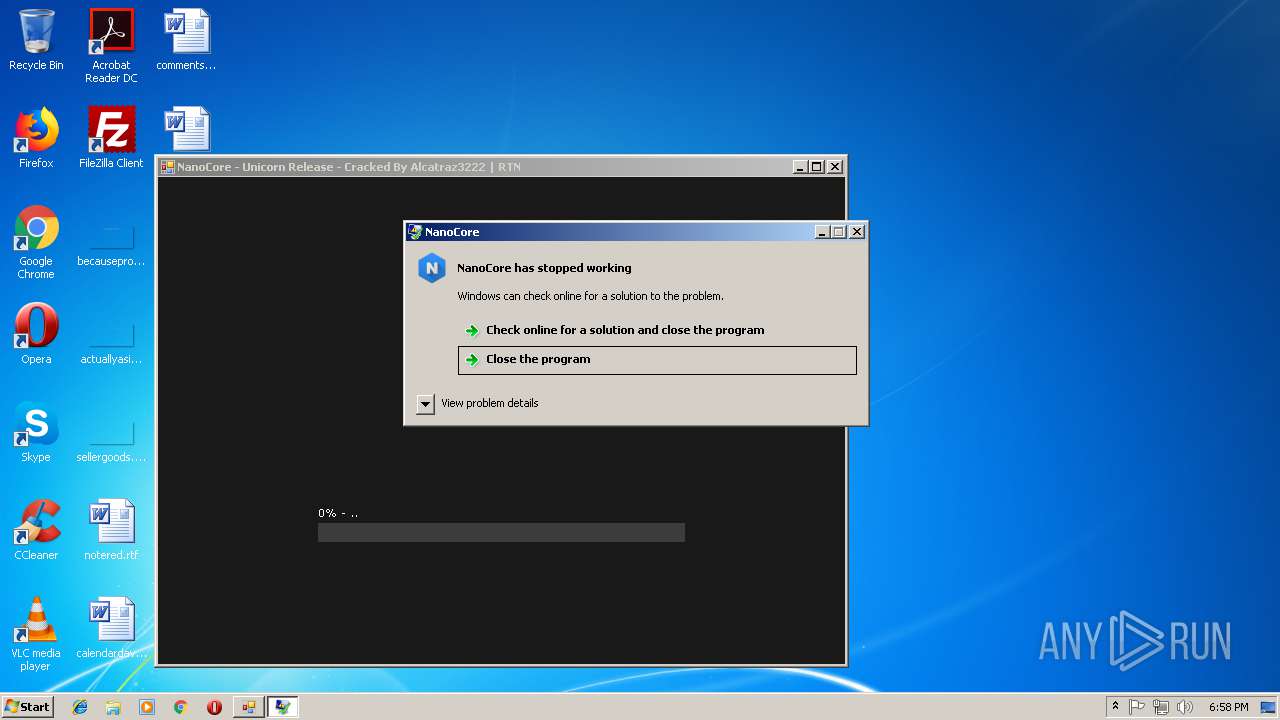Close the NanoCore error dialog

click(x=857, y=232)
